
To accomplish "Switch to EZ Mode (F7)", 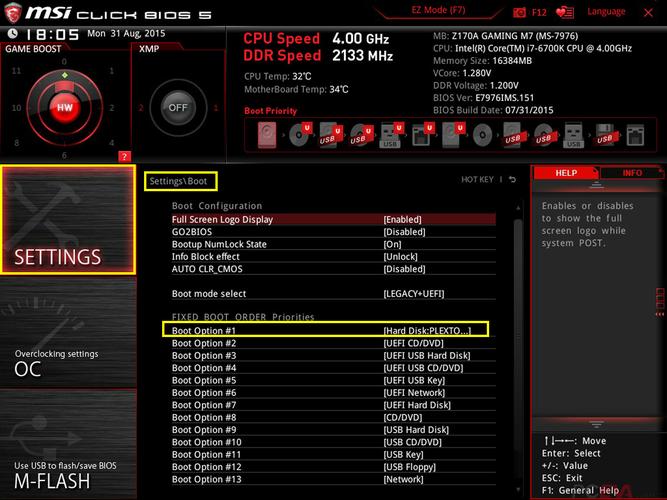I will [x=438, y=10].
